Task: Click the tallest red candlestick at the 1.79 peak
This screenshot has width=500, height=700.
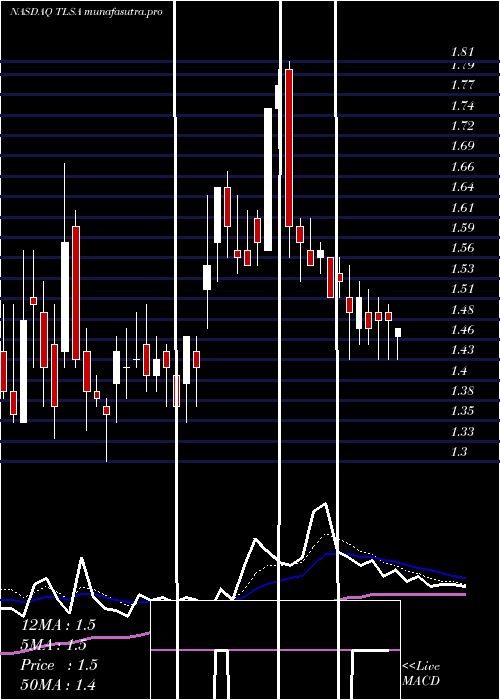Action: click(x=289, y=148)
